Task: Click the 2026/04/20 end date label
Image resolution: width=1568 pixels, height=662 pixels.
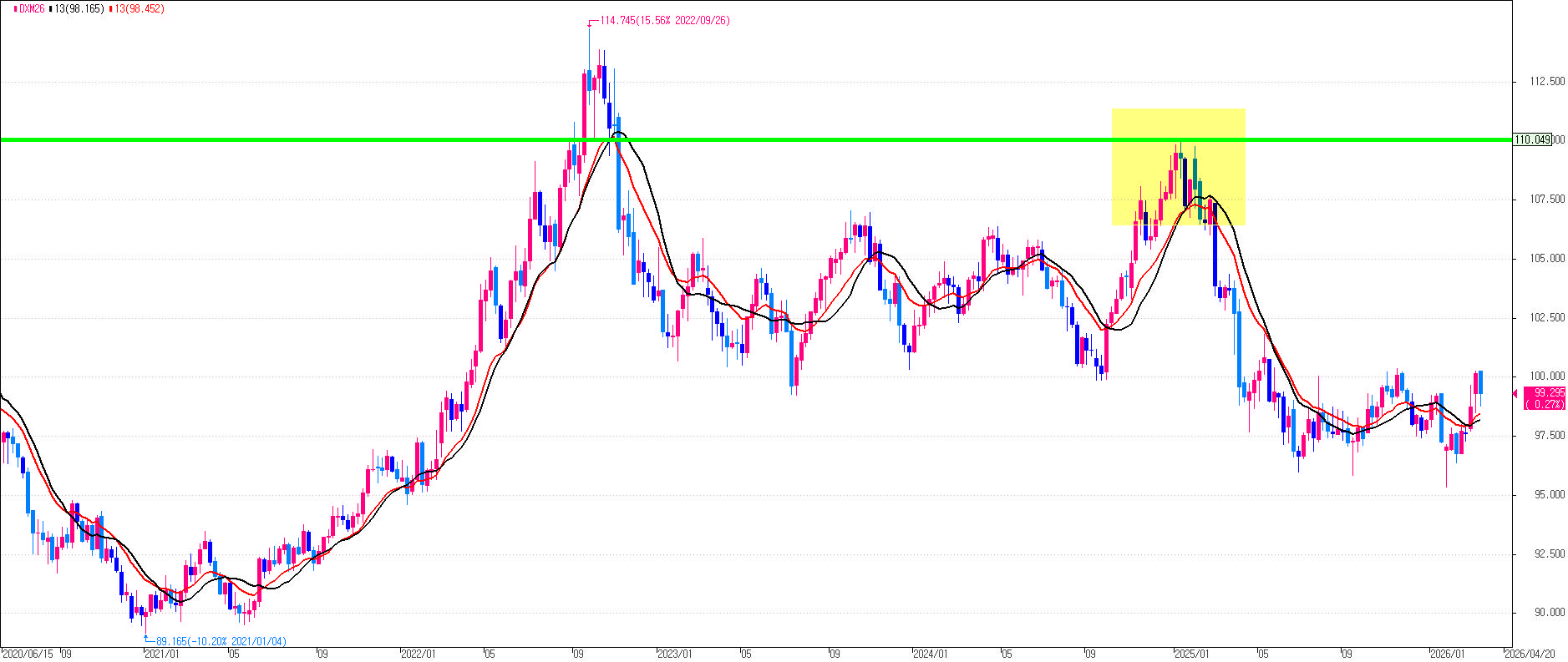Action: pyautogui.click(x=1531, y=654)
